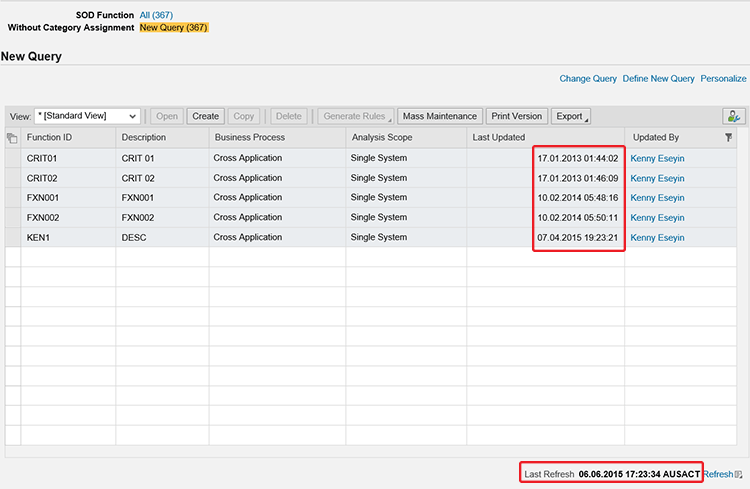Click the user settings icon in toolbar
The height and width of the screenshot is (489, 750).
(x=733, y=116)
